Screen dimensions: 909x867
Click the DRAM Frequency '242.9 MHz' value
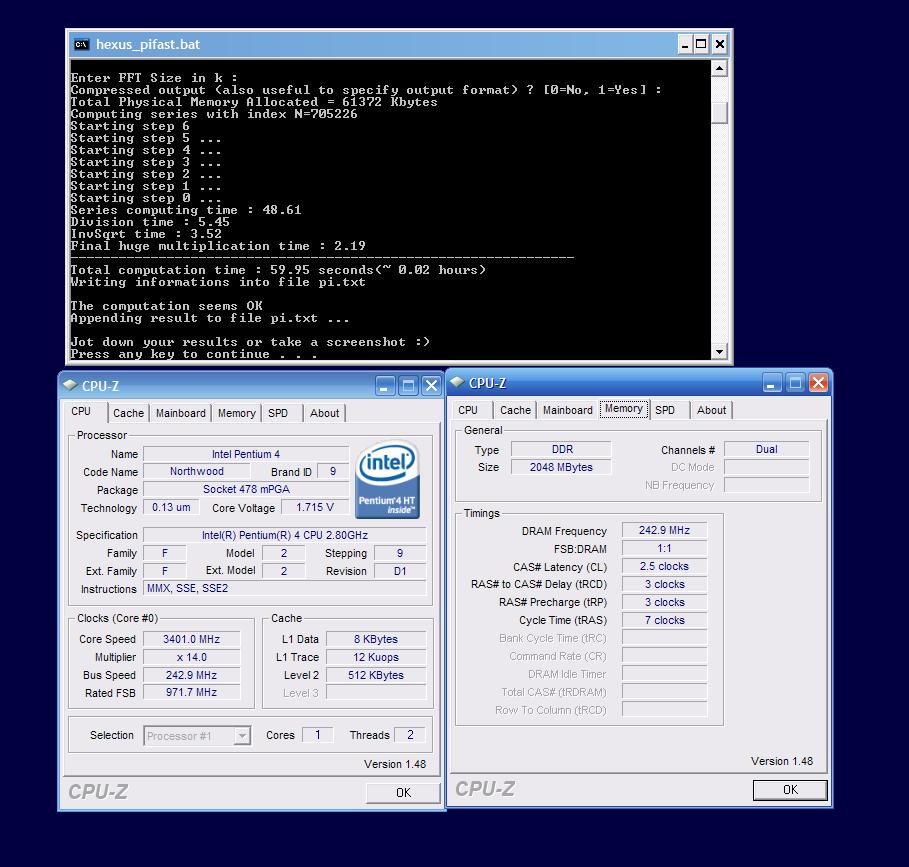(664, 530)
